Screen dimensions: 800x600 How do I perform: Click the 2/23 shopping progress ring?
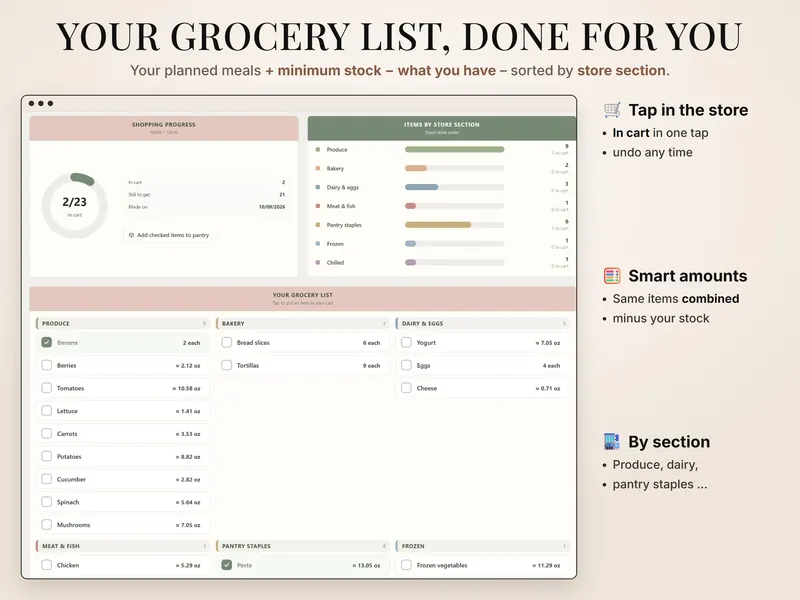pos(74,205)
